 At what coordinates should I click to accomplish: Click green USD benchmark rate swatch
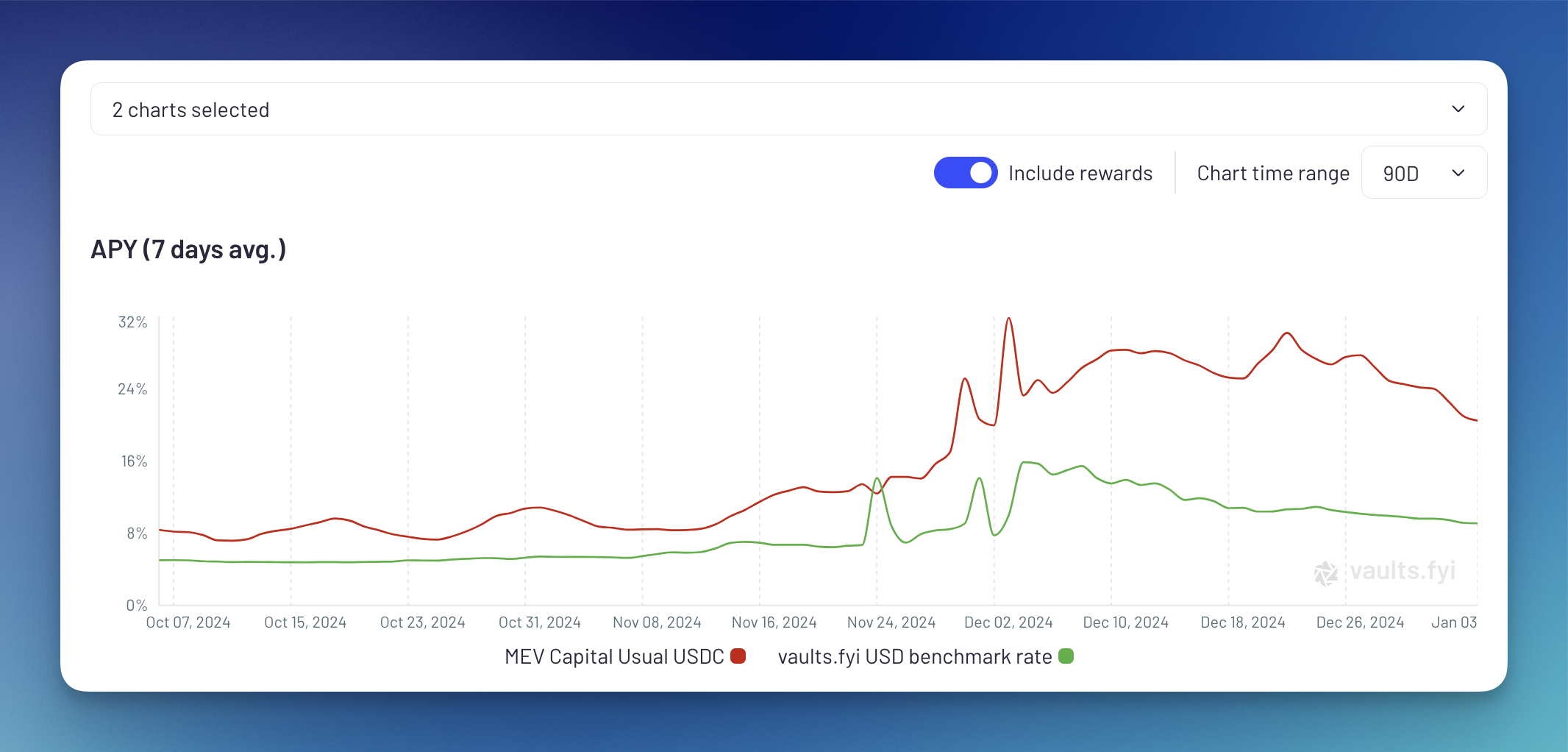1066,656
